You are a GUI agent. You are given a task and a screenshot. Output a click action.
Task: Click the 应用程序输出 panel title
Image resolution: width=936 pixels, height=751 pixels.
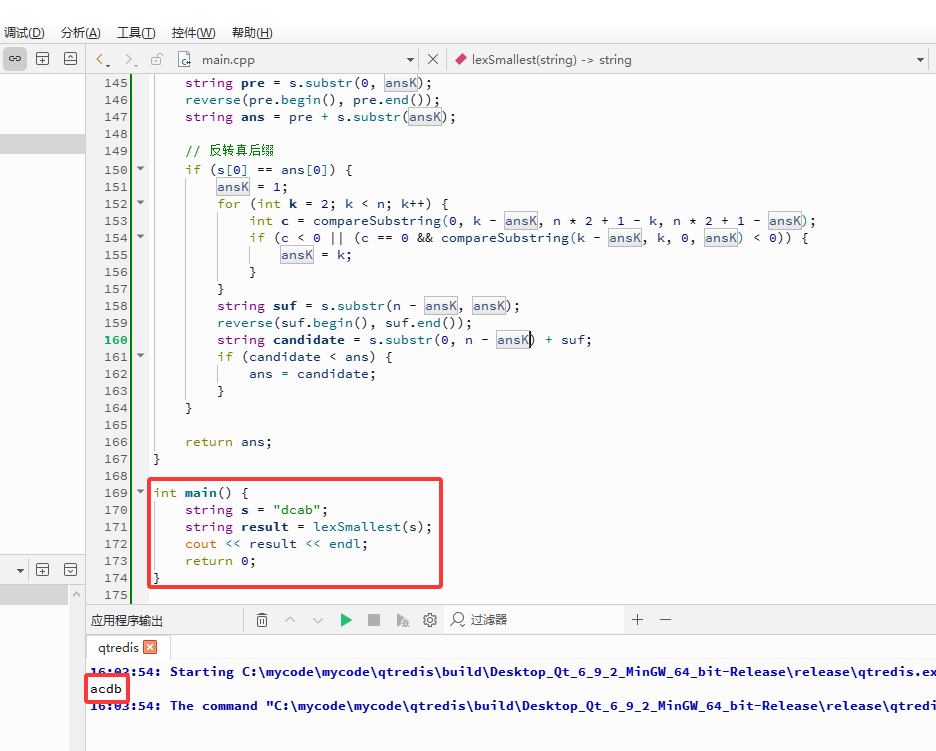(127, 621)
